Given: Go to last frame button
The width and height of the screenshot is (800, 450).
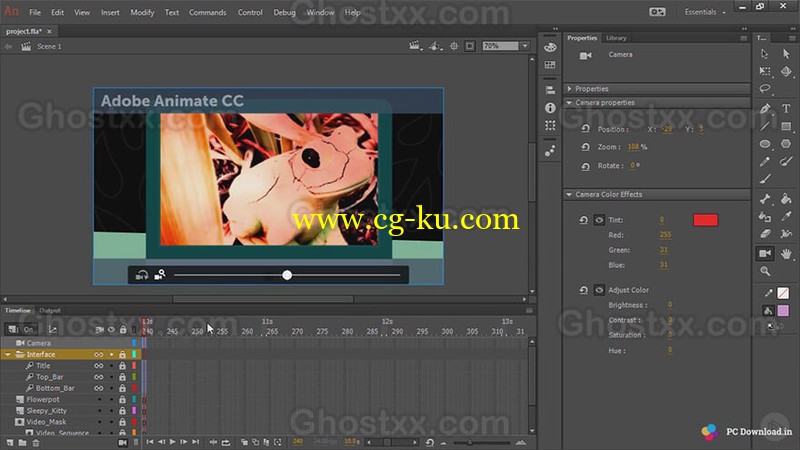Looking at the screenshot, I should point(196,442).
